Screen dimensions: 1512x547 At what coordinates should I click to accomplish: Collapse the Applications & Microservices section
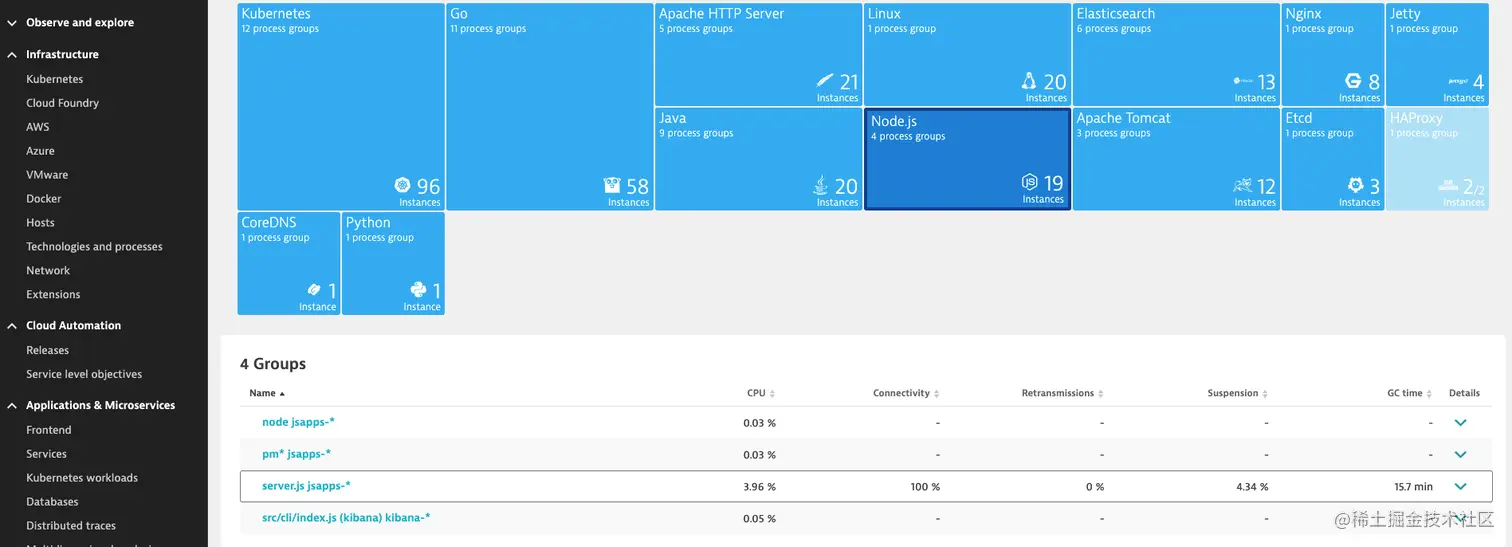(x=12, y=405)
